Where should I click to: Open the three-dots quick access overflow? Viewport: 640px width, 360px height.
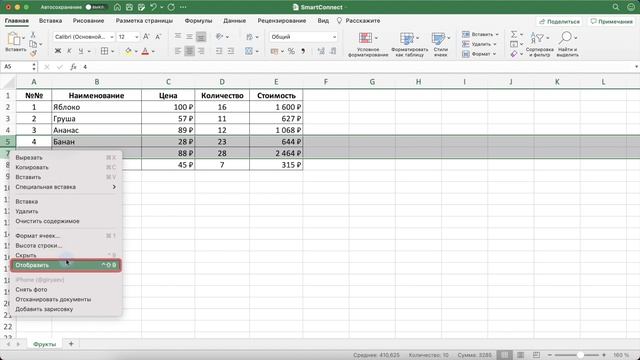183,7
